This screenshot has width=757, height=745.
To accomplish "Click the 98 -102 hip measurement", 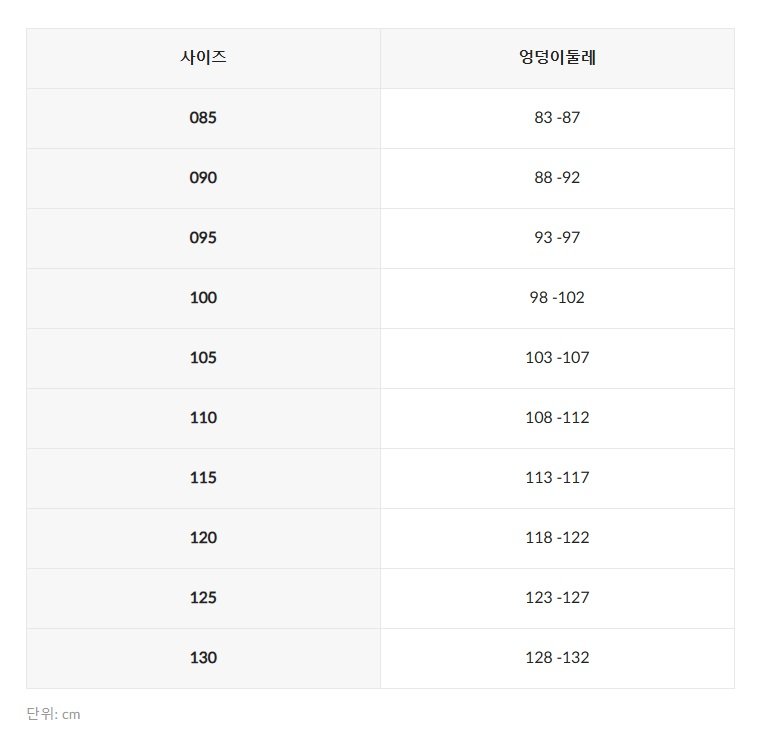I will 557,298.
